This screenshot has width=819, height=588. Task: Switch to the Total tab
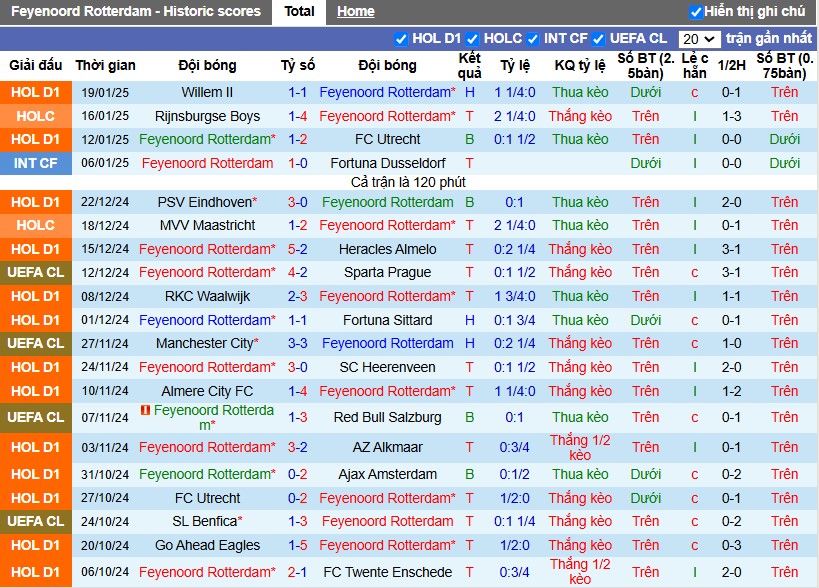299,11
